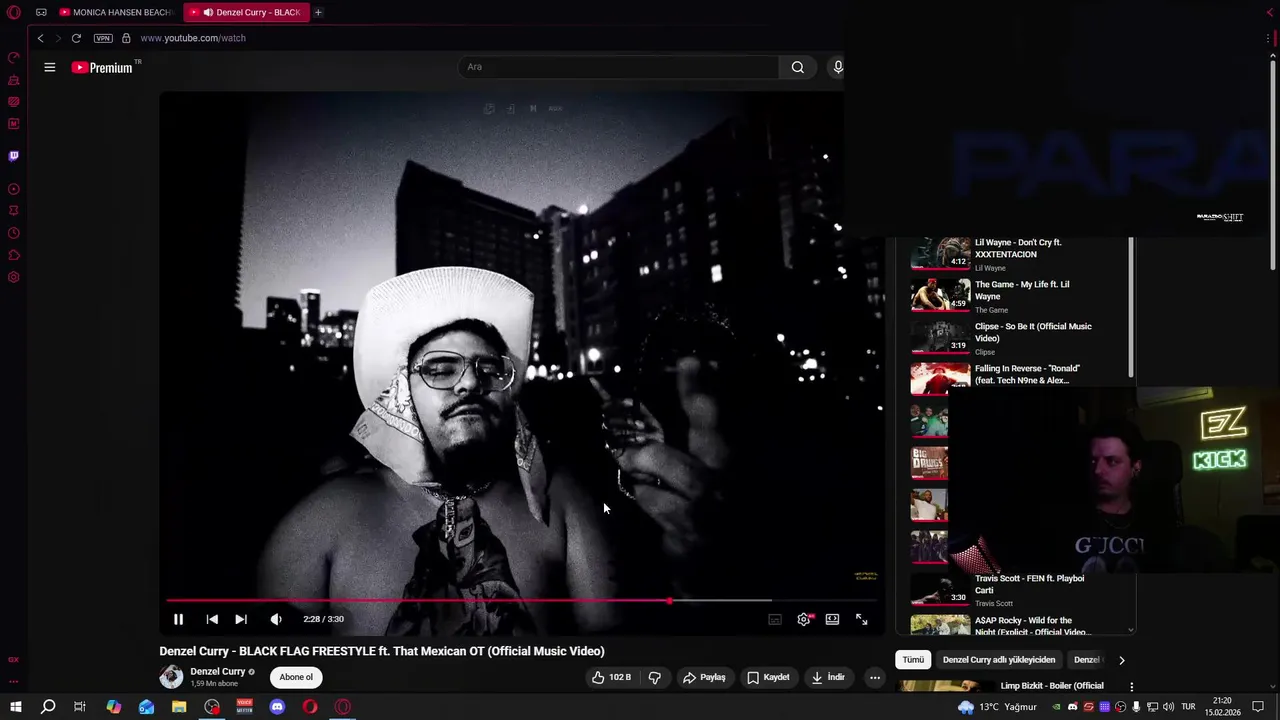Subscribe with the Abone ol button

coord(296,677)
